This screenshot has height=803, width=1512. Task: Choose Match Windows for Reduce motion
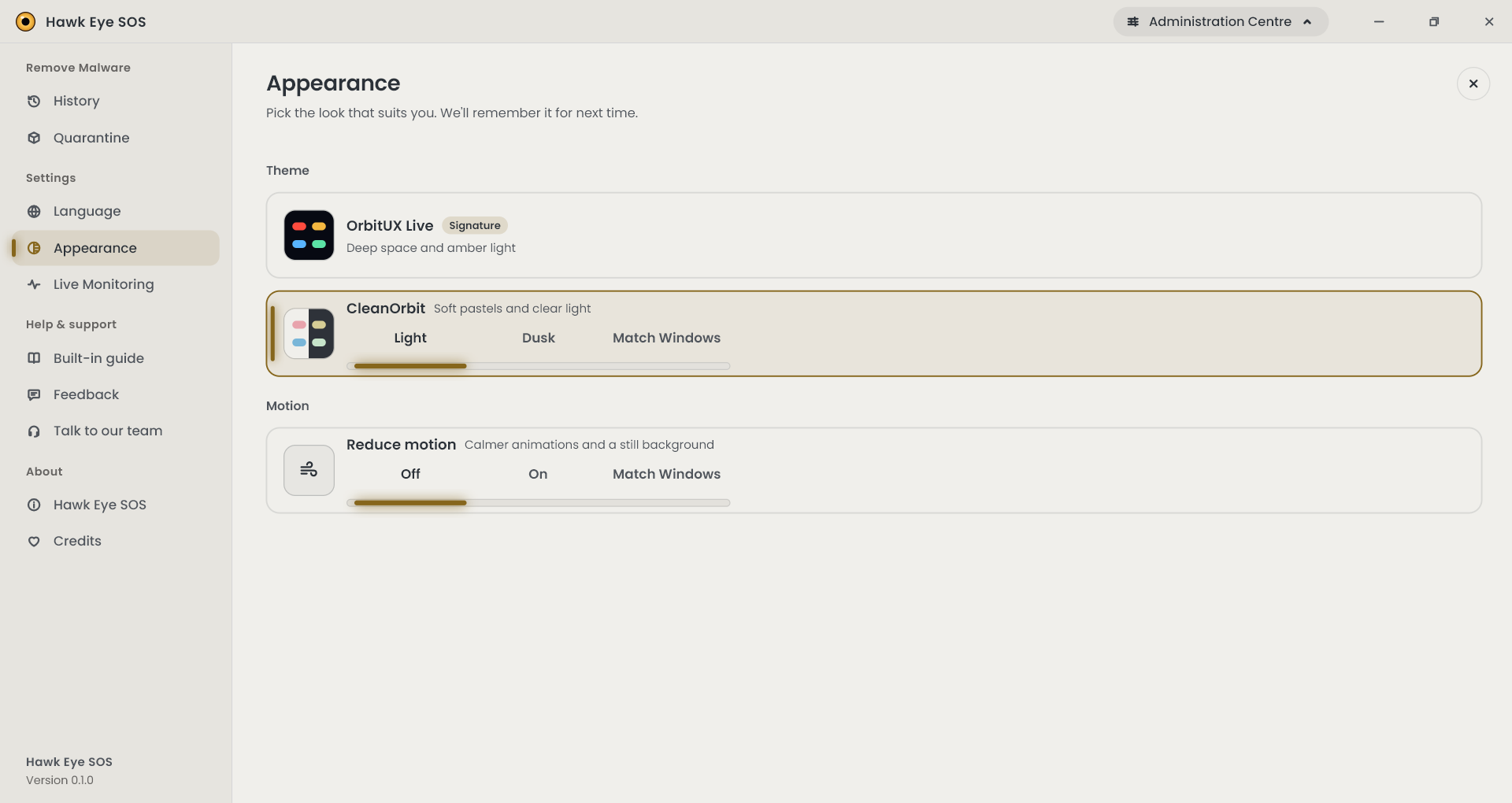pyautogui.click(x=666, y=474)
